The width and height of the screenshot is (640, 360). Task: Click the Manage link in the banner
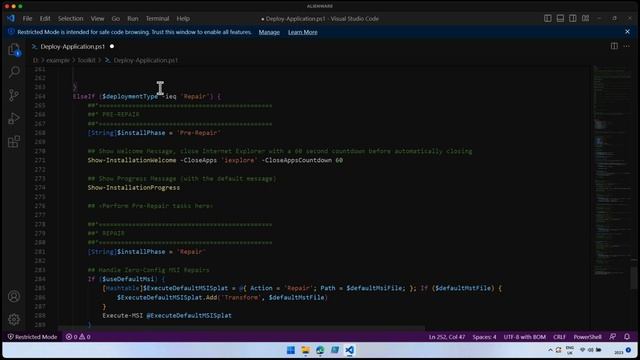pos(269,32)
